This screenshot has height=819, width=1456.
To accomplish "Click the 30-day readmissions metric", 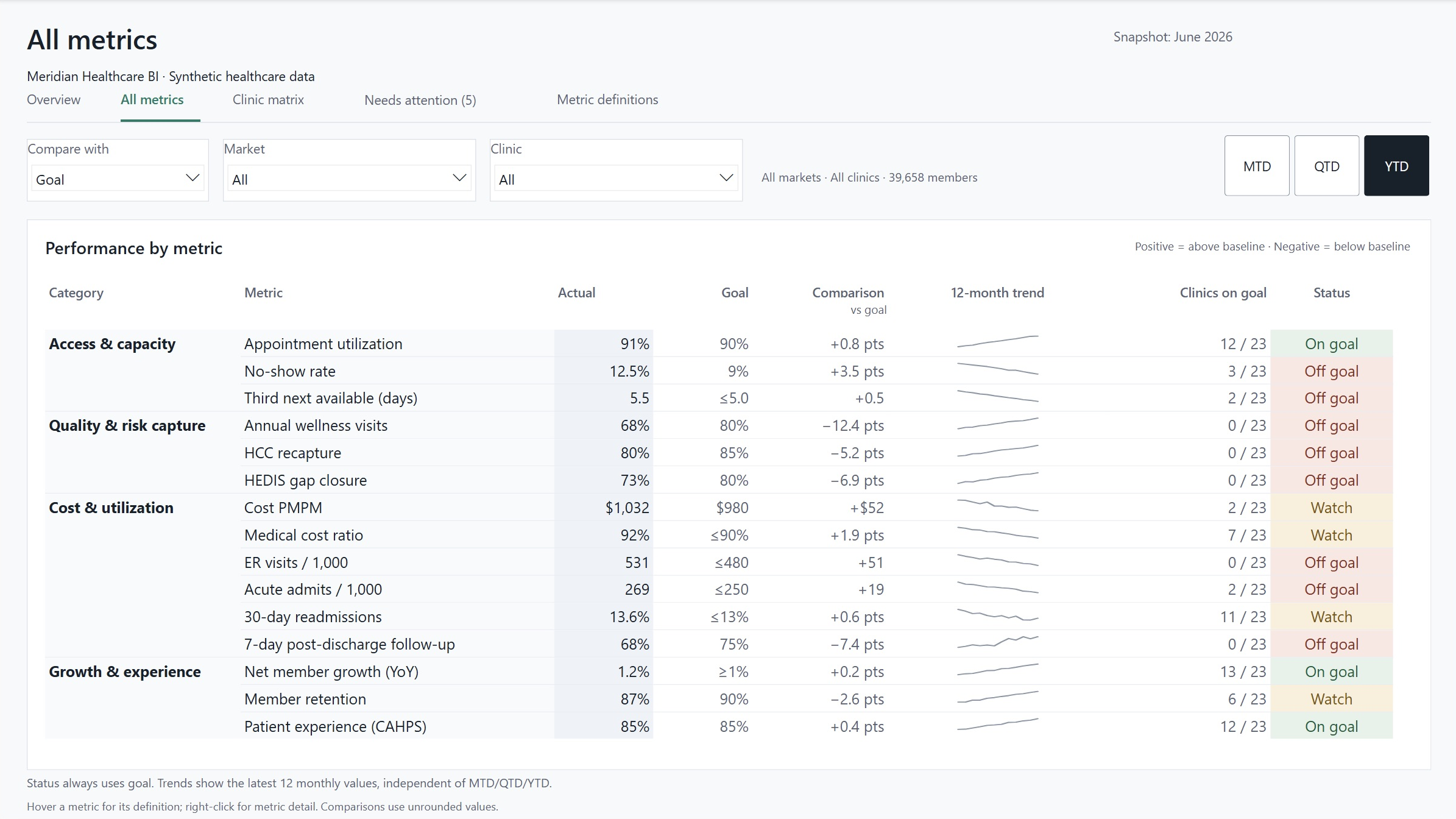I will click(x=313, y=617).
